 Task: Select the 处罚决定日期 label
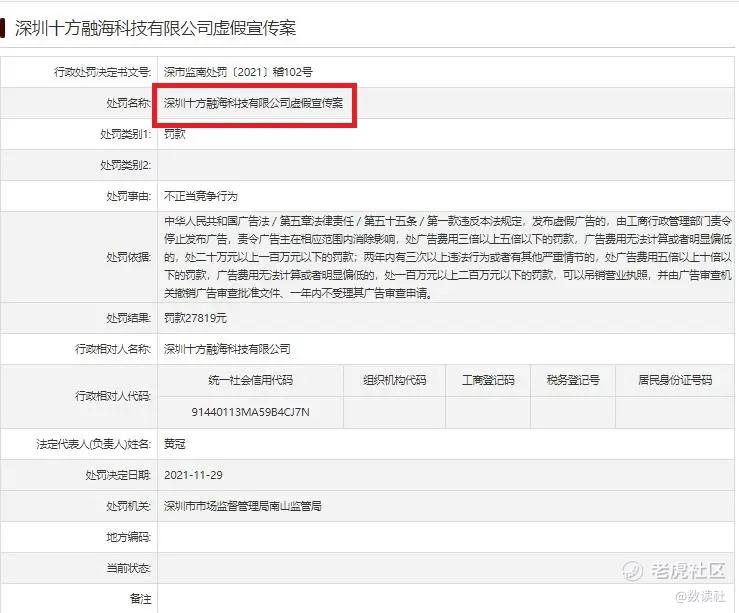pyautogui.click(x=118, y=475)
